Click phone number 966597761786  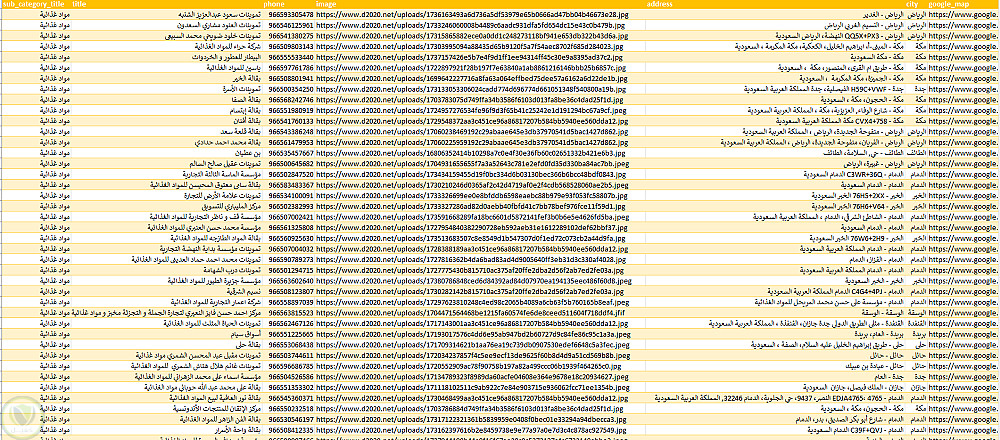(290, 68)
